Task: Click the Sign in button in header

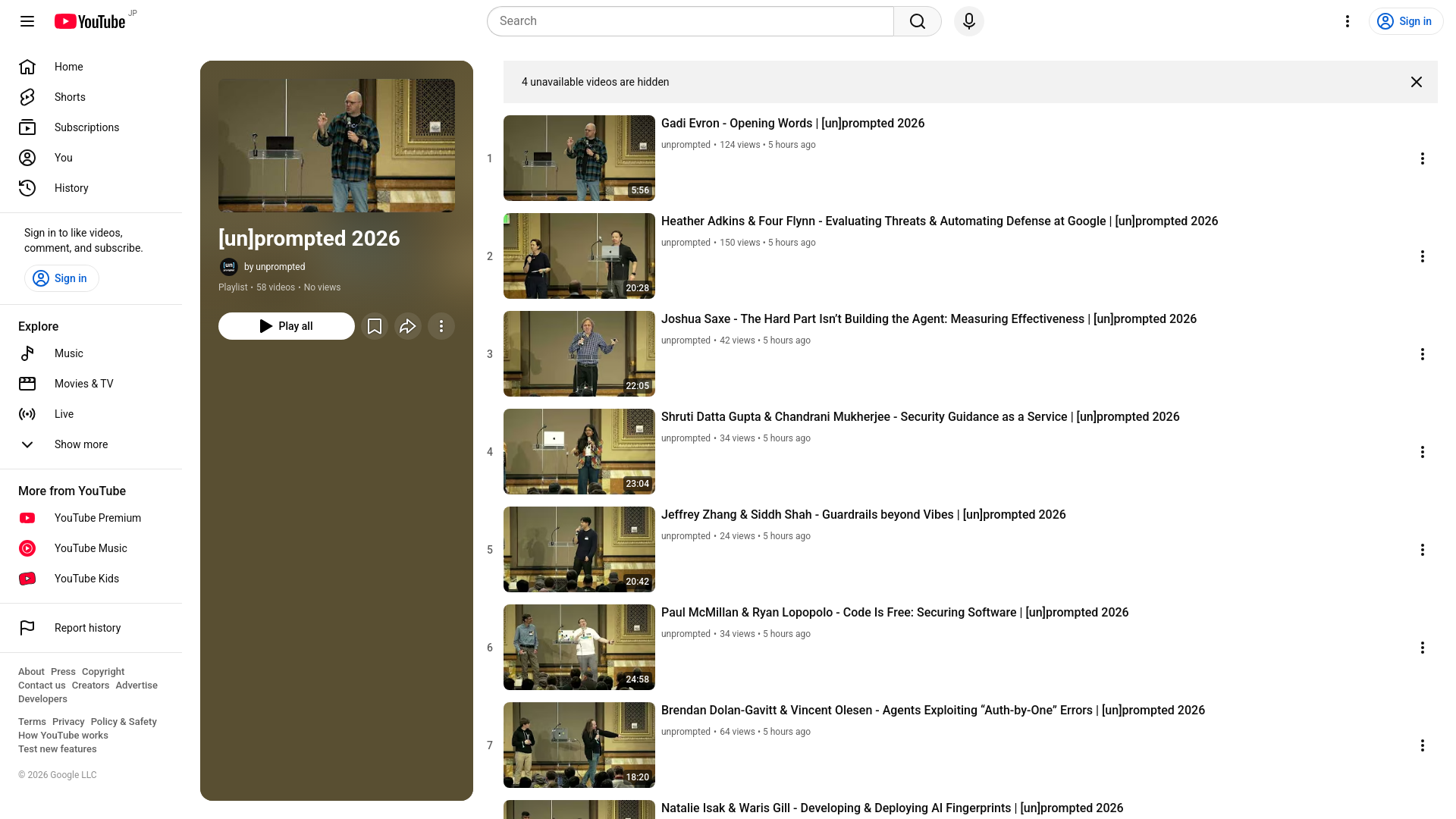Action: (1405, 21)
